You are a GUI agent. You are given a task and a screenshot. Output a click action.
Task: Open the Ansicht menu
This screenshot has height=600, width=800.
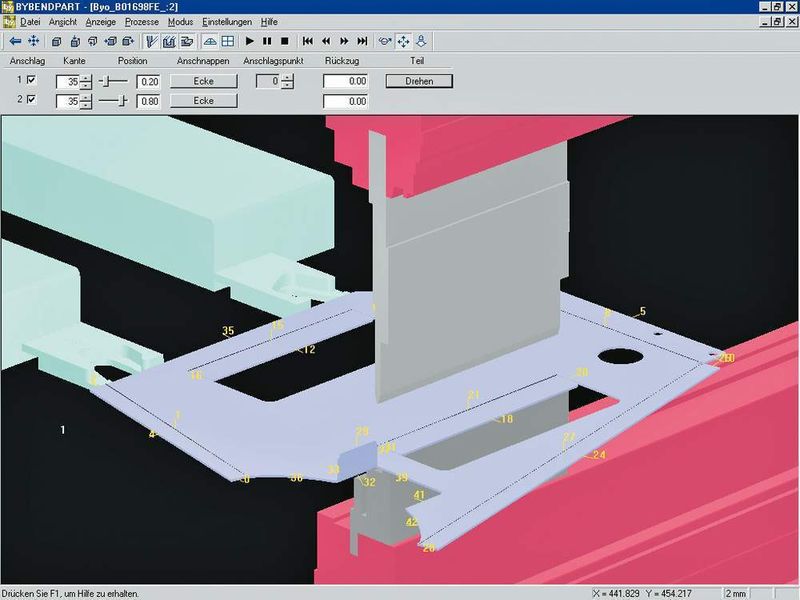tap(63, 22)
